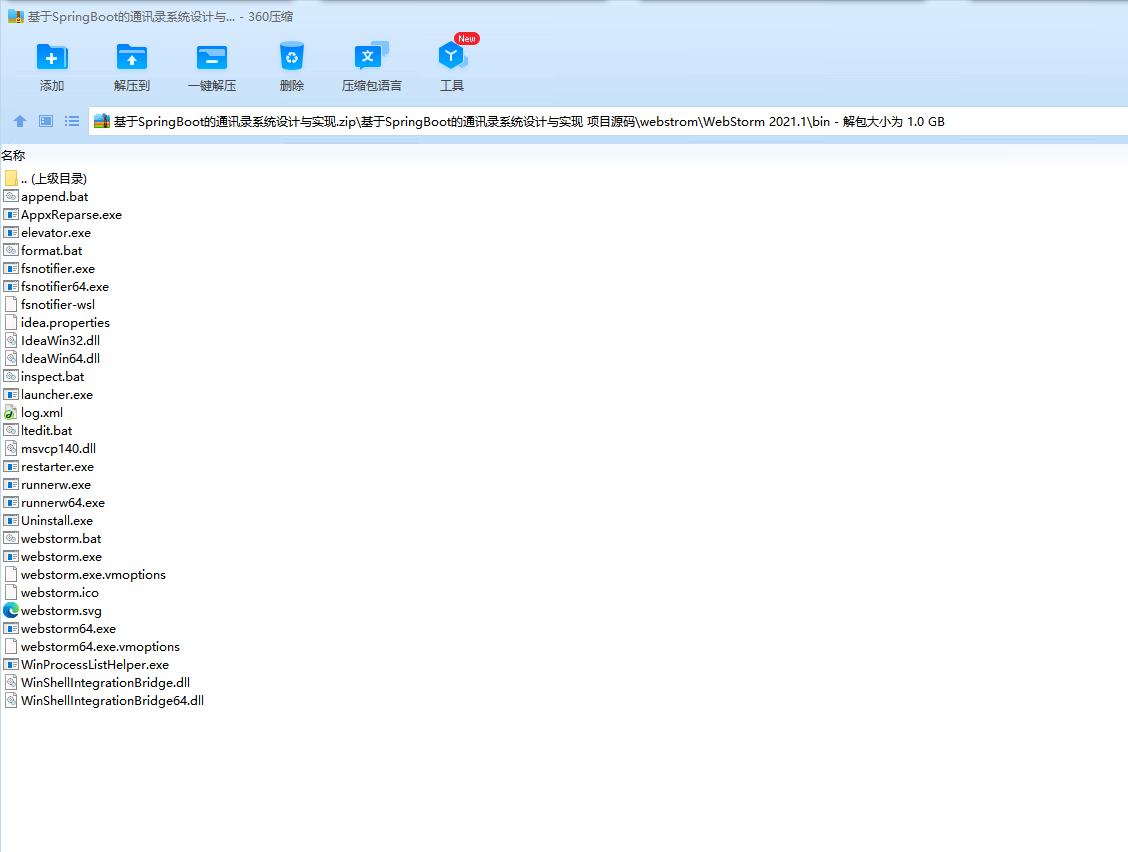1128x852 pixels.
Task: Click the 删除 (Delete) trash icon
Action: [x=291, y=56]
